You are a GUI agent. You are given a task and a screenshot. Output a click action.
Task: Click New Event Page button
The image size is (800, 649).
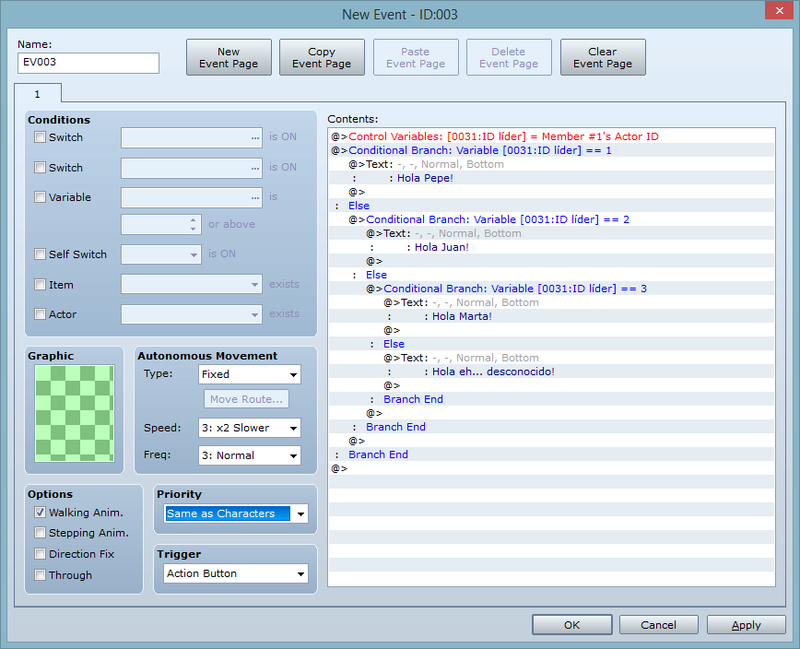229,58
